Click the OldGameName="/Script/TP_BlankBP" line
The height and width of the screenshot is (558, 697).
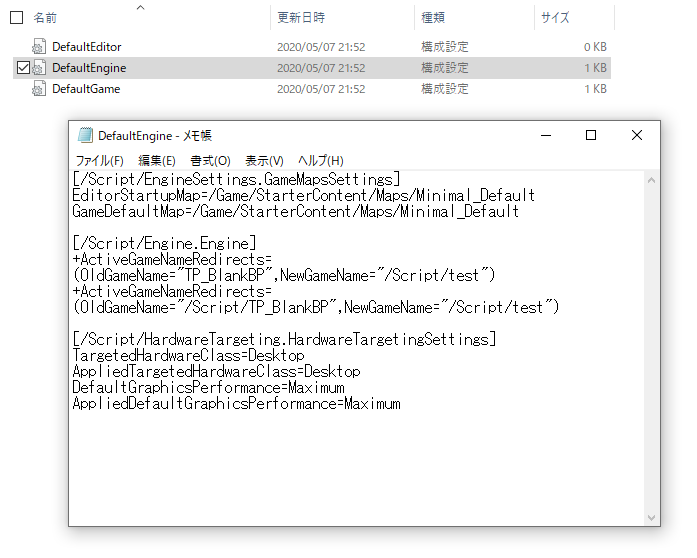coord(316,307)
